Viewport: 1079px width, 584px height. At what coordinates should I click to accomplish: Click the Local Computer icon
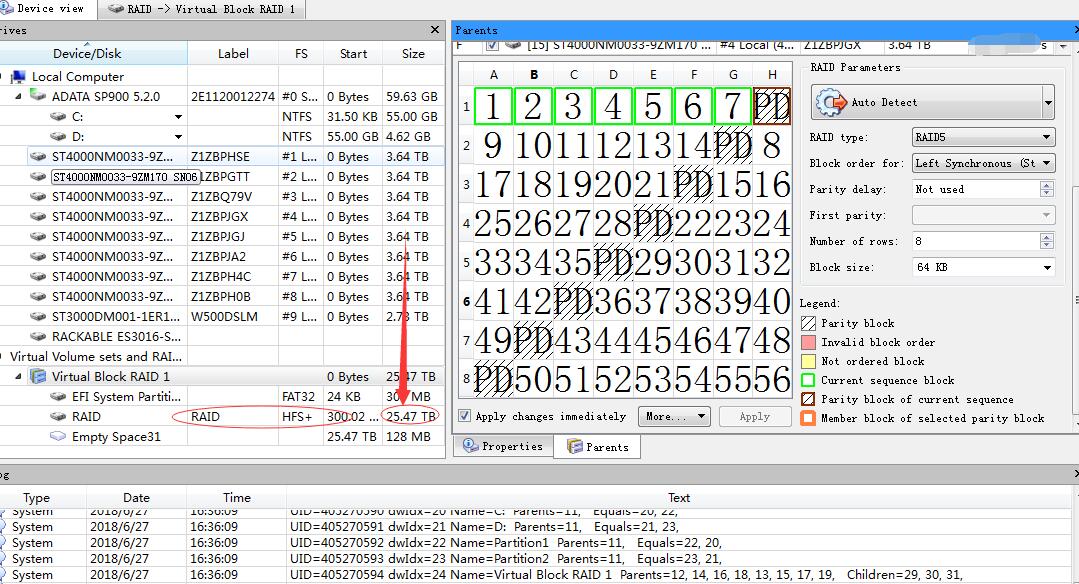coord(18,77)
